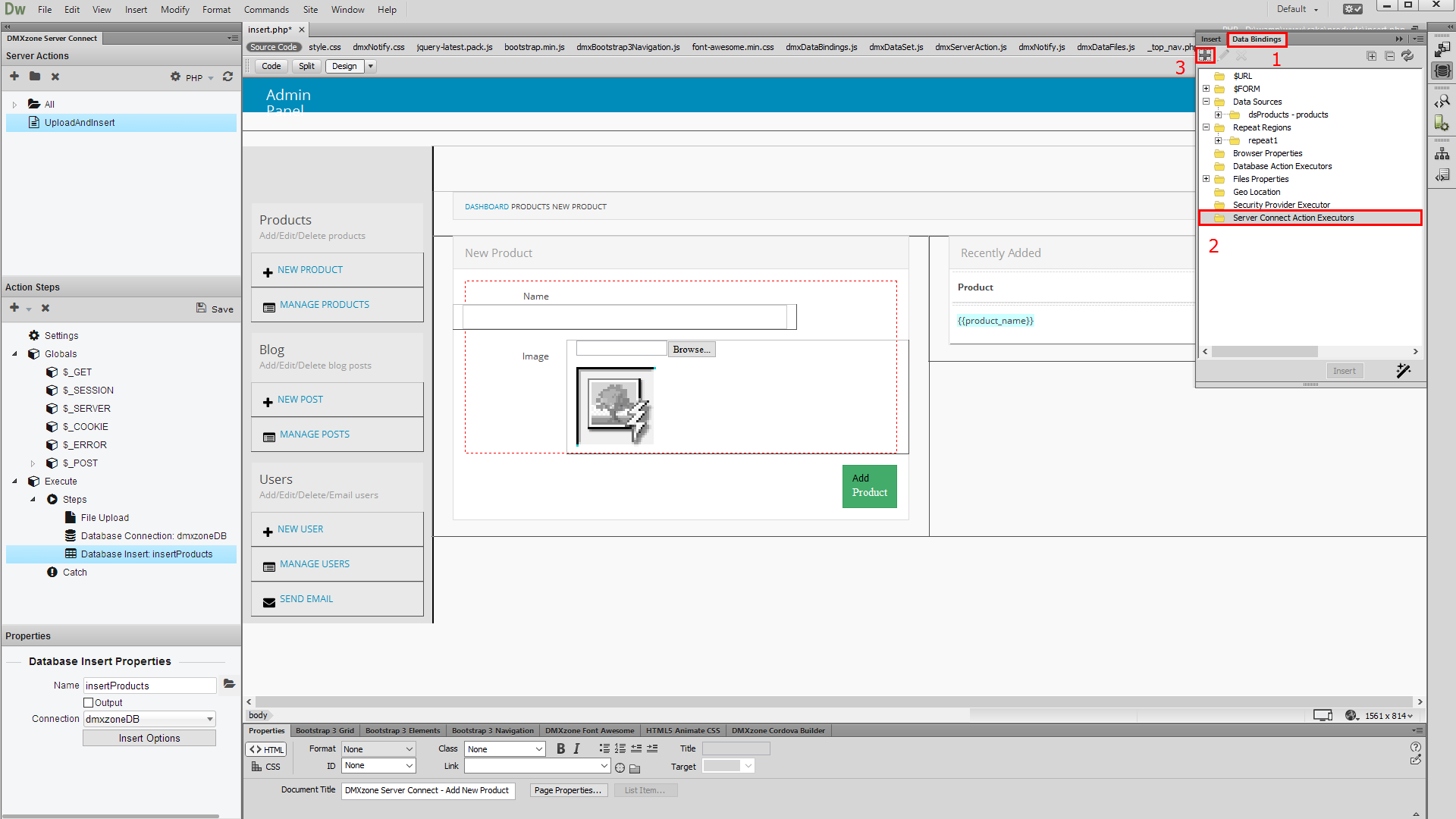Expand dsProducts - products node
The width and height of the screenshot is (1456, 819).
pyautogui.click(x=1218, y=115)
